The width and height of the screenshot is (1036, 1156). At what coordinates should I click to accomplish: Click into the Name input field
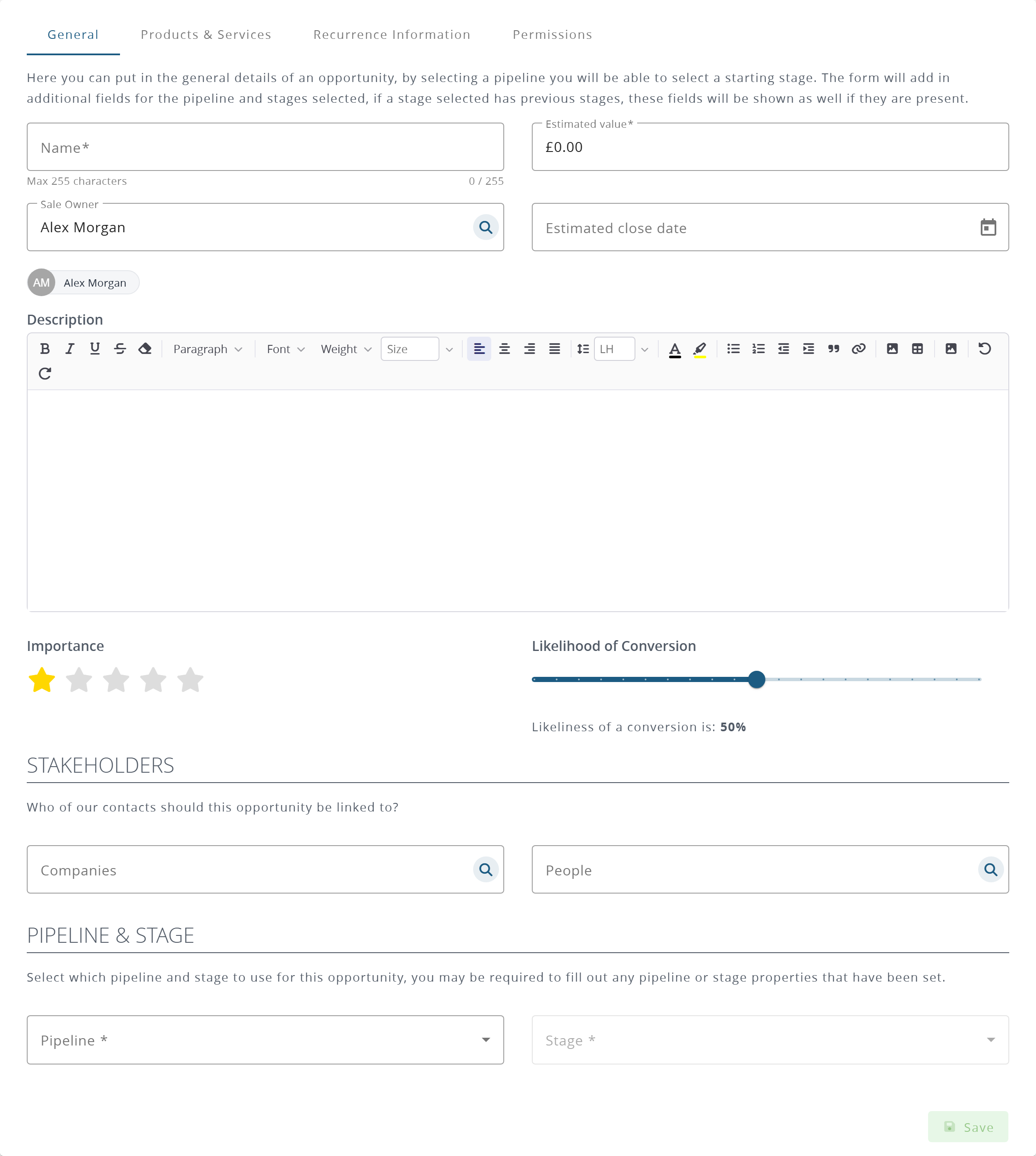265,147
